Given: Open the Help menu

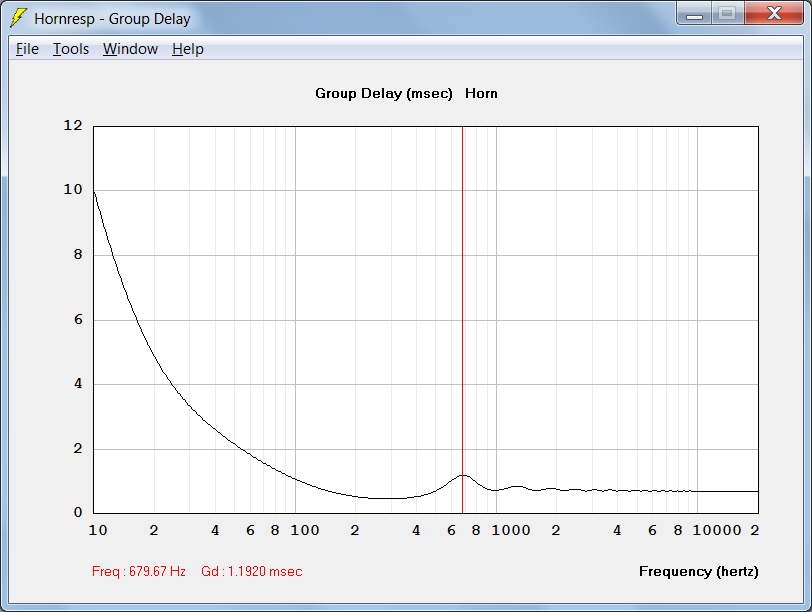Looking at the screenshot, I should [187, 49].
